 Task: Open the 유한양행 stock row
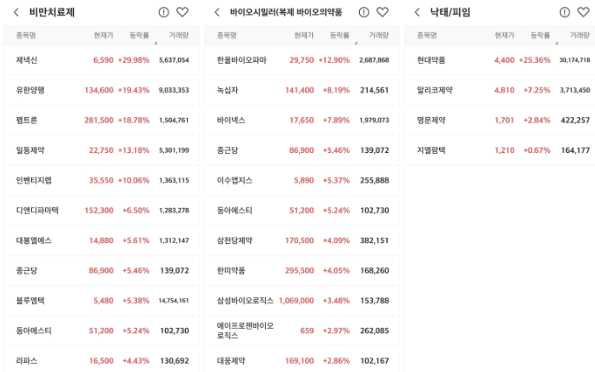(x=101, y=90)
